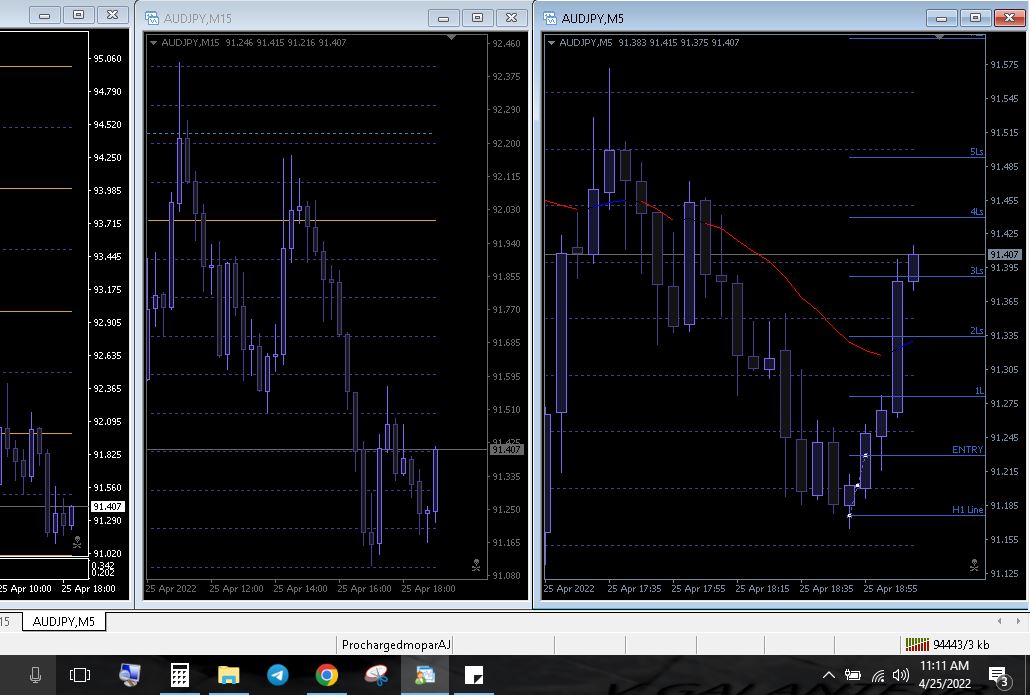Click the 25 Apr 18:55 time label
Screen dimensions: 1030x695
point(890,589)
